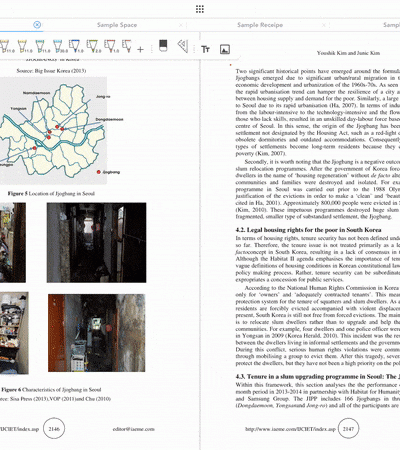Close the Sample Receipe tab
The width and height of the screenshot is (400, 450).
[x=324, y=25]
